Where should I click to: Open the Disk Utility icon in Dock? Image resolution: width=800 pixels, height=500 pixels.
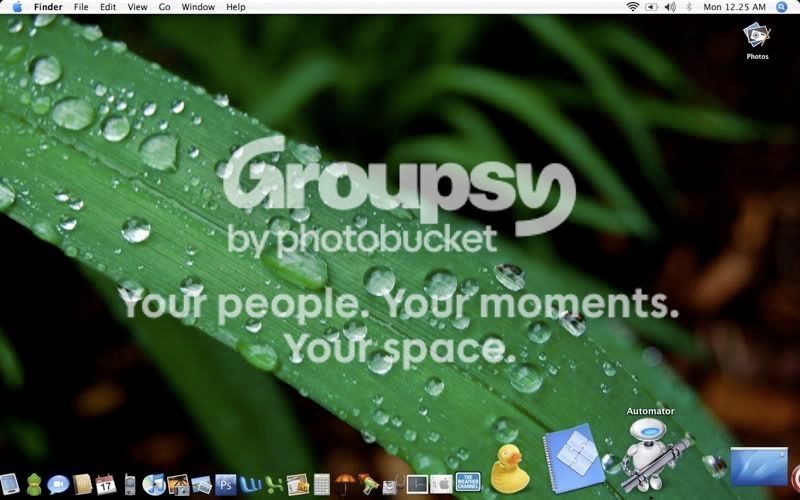(392, 485)
